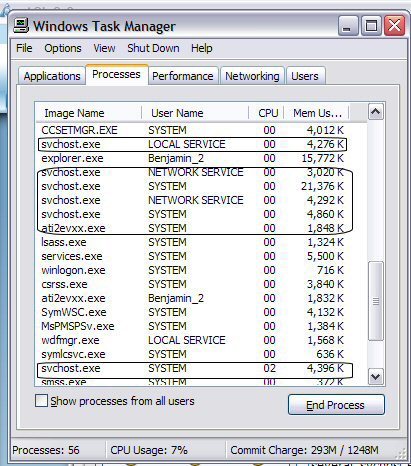Minimize the Windows Task Manager window
411x466 pixels.
[x=348, y=26]
